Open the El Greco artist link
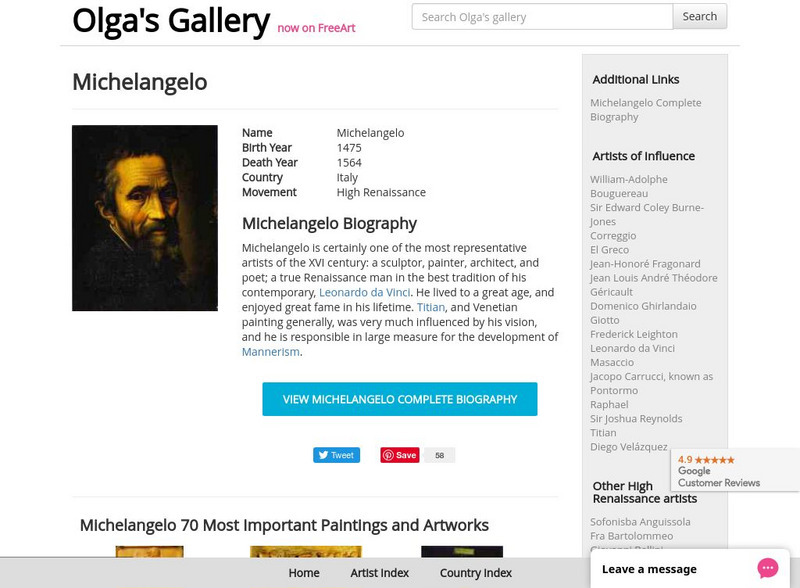The image size is (800, 588). click(608, 249)
